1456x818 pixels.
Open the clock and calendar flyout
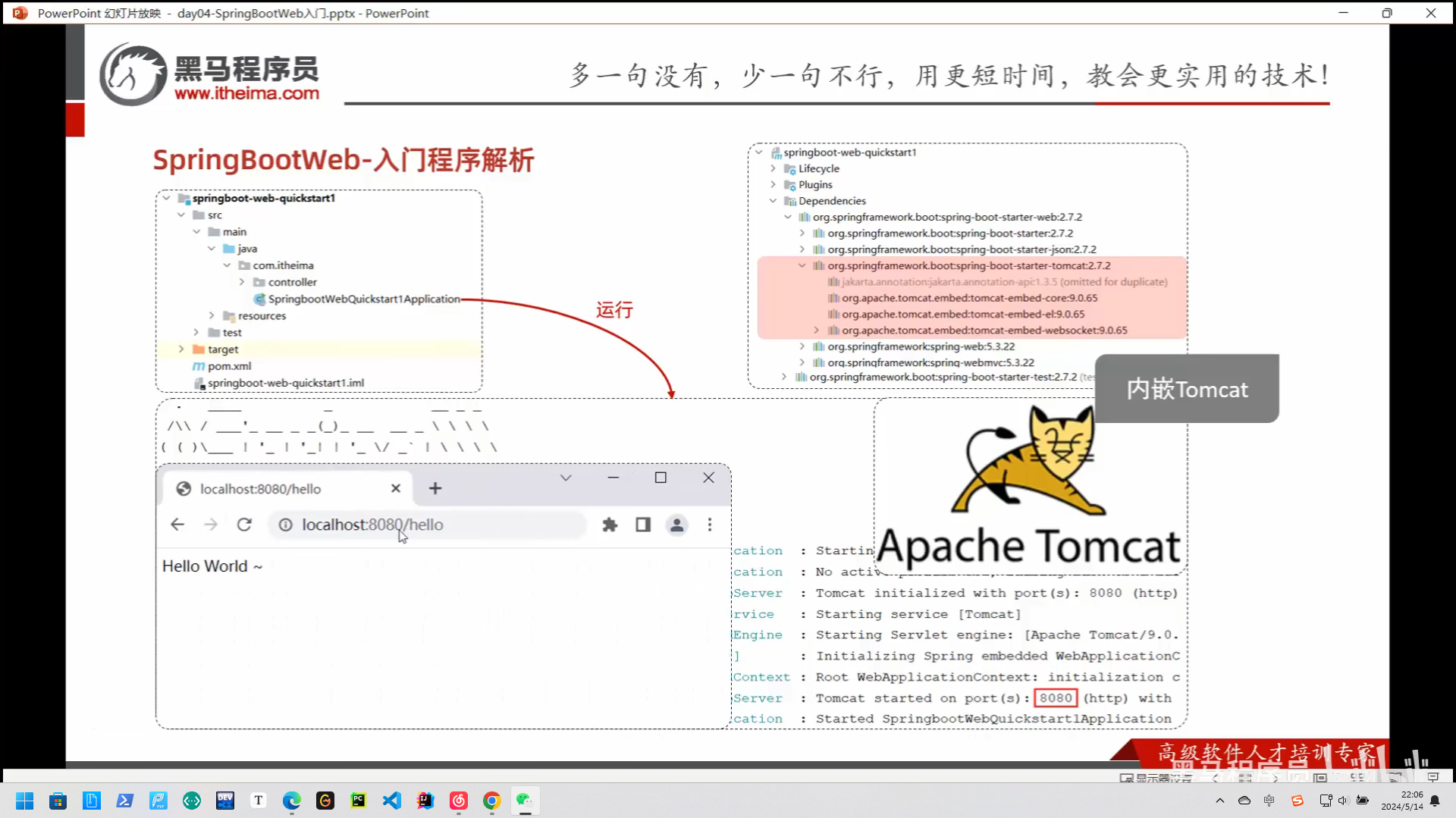click(x=1402, y=801)
